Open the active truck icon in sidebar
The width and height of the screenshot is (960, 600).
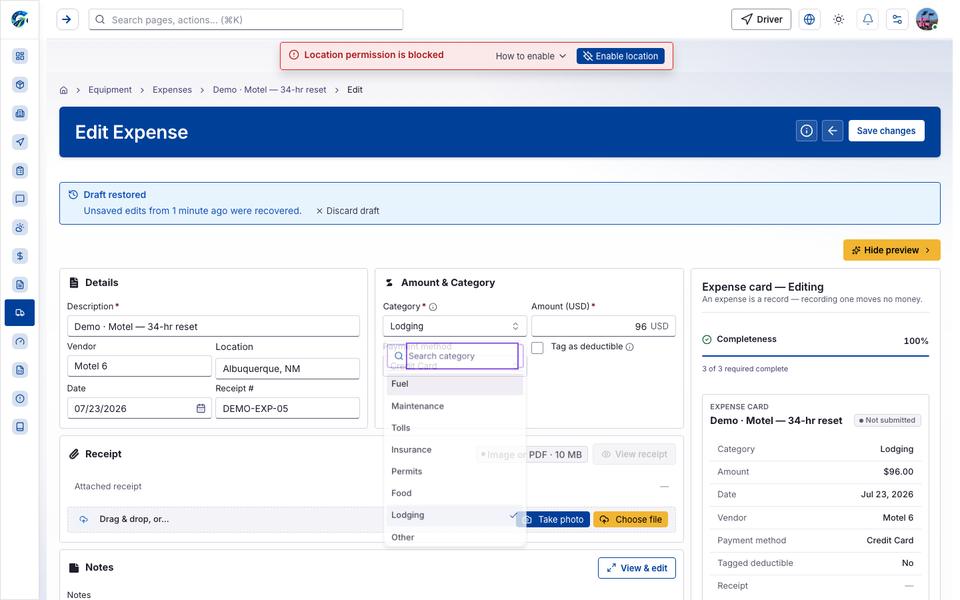(20, 313)
